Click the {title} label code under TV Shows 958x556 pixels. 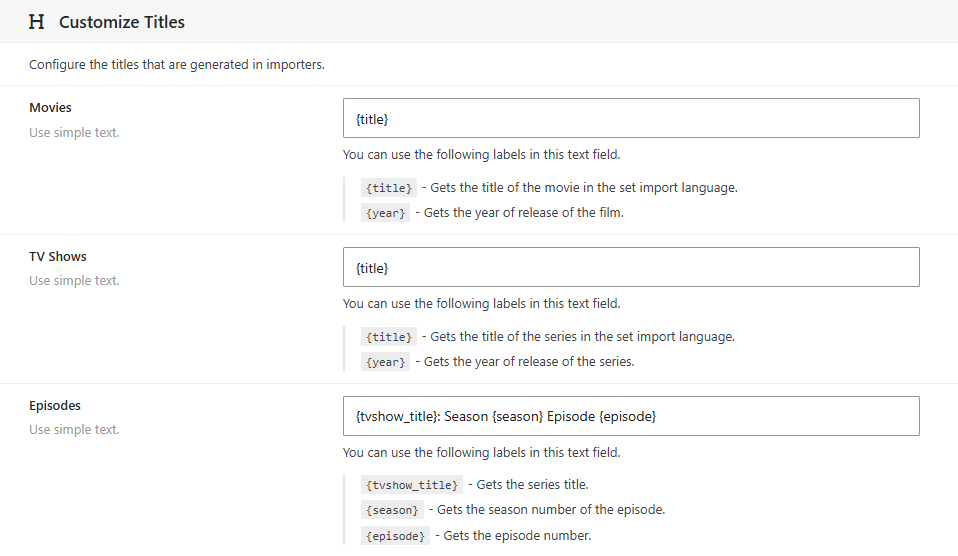tap(389, 337)
